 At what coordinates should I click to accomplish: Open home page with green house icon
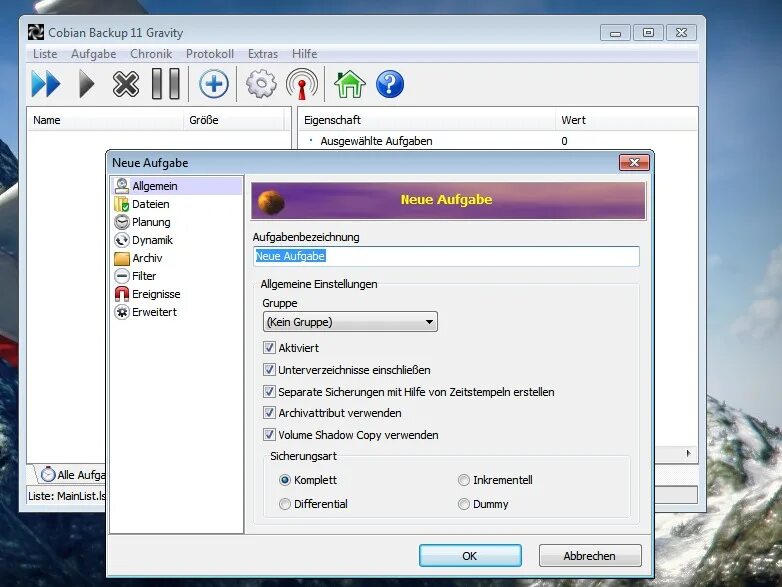pos(350,84)
